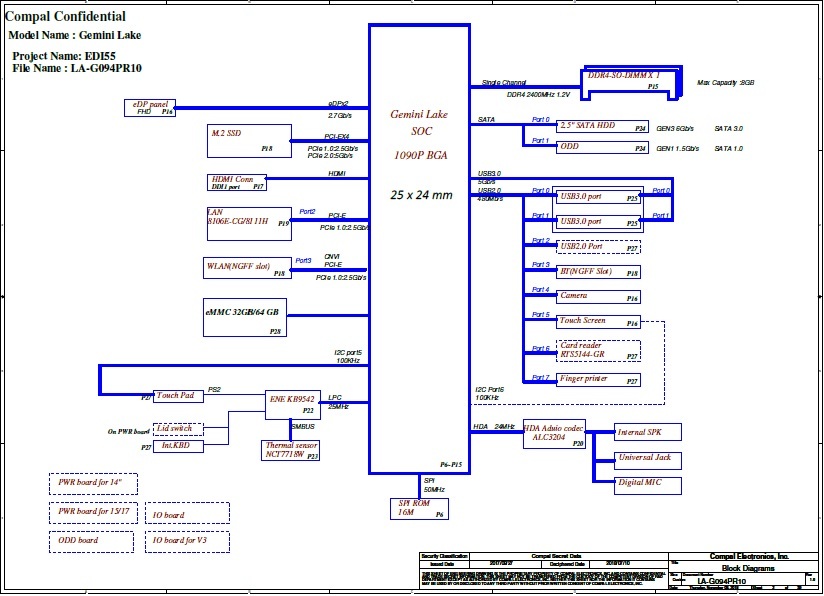
Task: Select the Touch Screen block
Action: click(598, 321)
